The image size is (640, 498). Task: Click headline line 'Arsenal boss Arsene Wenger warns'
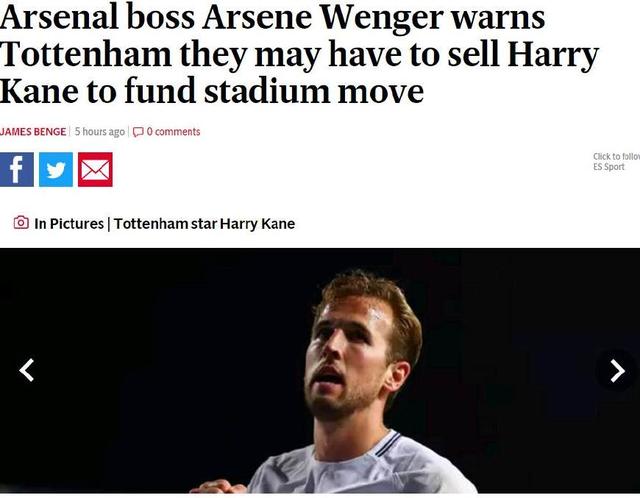click(x=273, y=18)
